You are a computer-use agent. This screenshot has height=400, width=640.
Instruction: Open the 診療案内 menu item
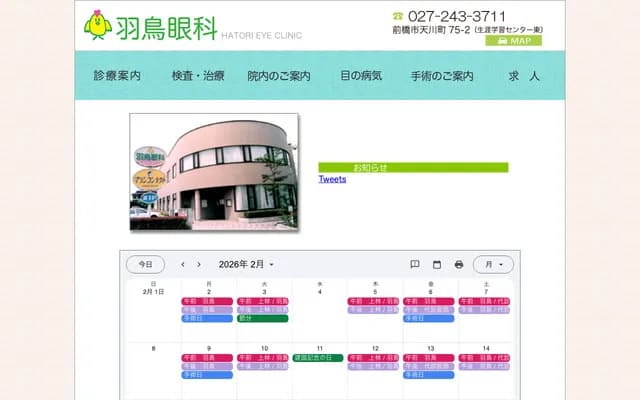click(117, 76)
